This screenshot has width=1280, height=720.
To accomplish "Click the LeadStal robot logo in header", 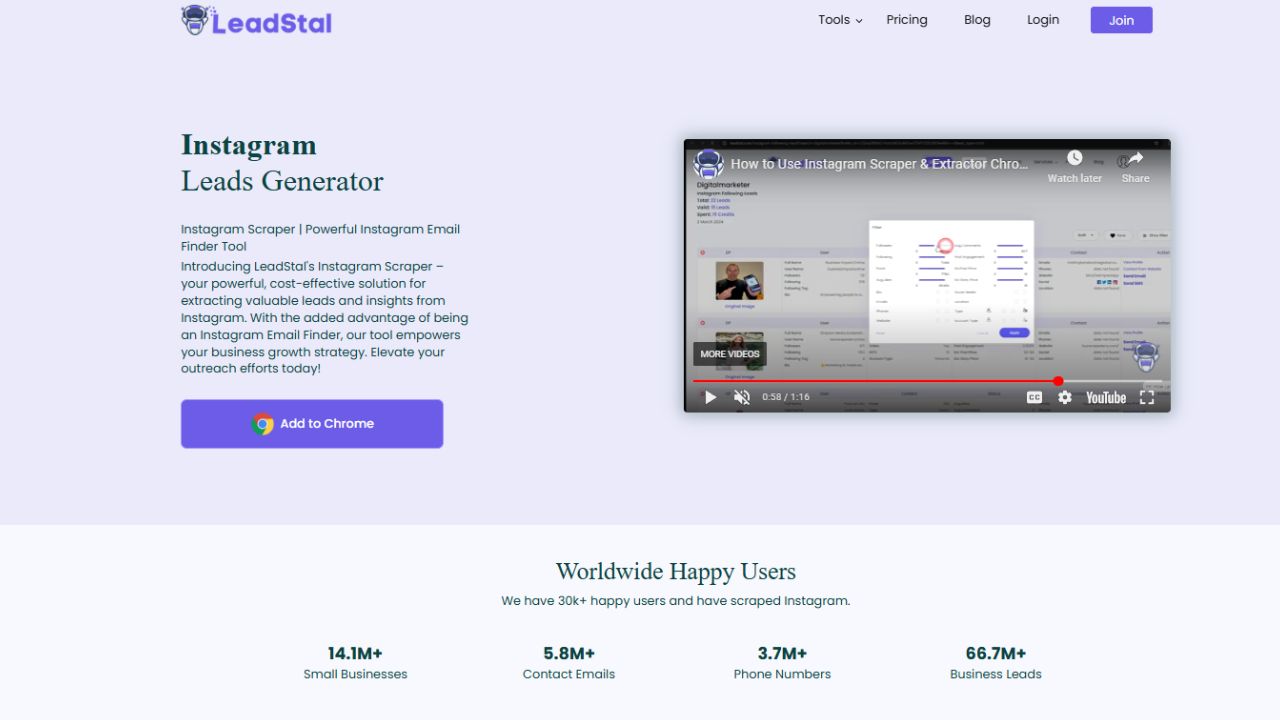I will 195,20.
